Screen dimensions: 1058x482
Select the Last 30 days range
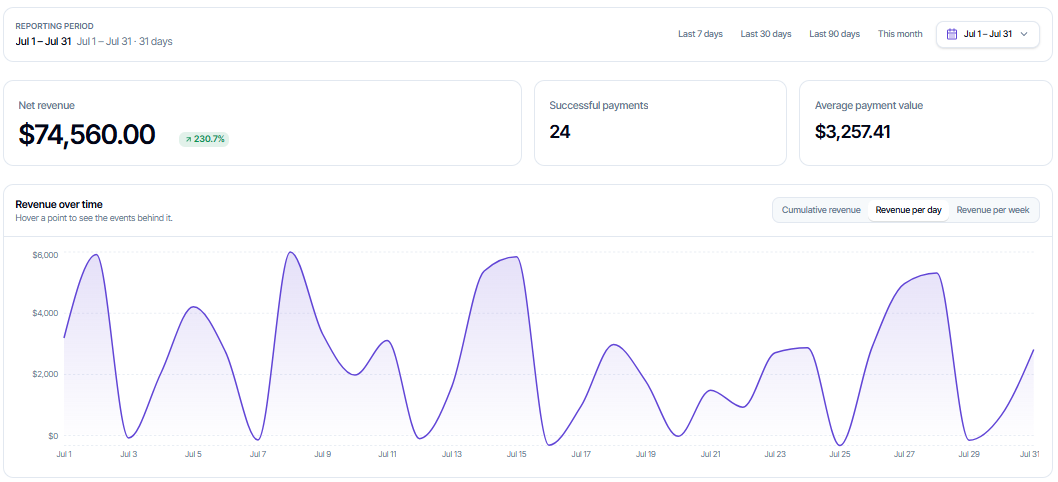[766, 34]
